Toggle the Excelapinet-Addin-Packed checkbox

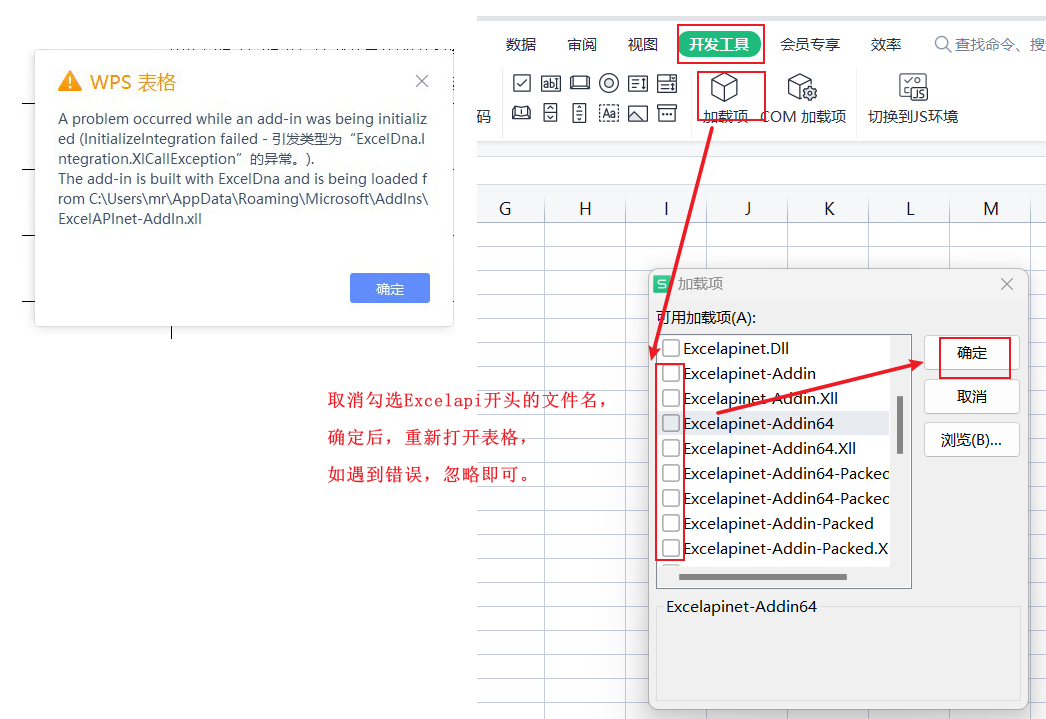[671, 523]
